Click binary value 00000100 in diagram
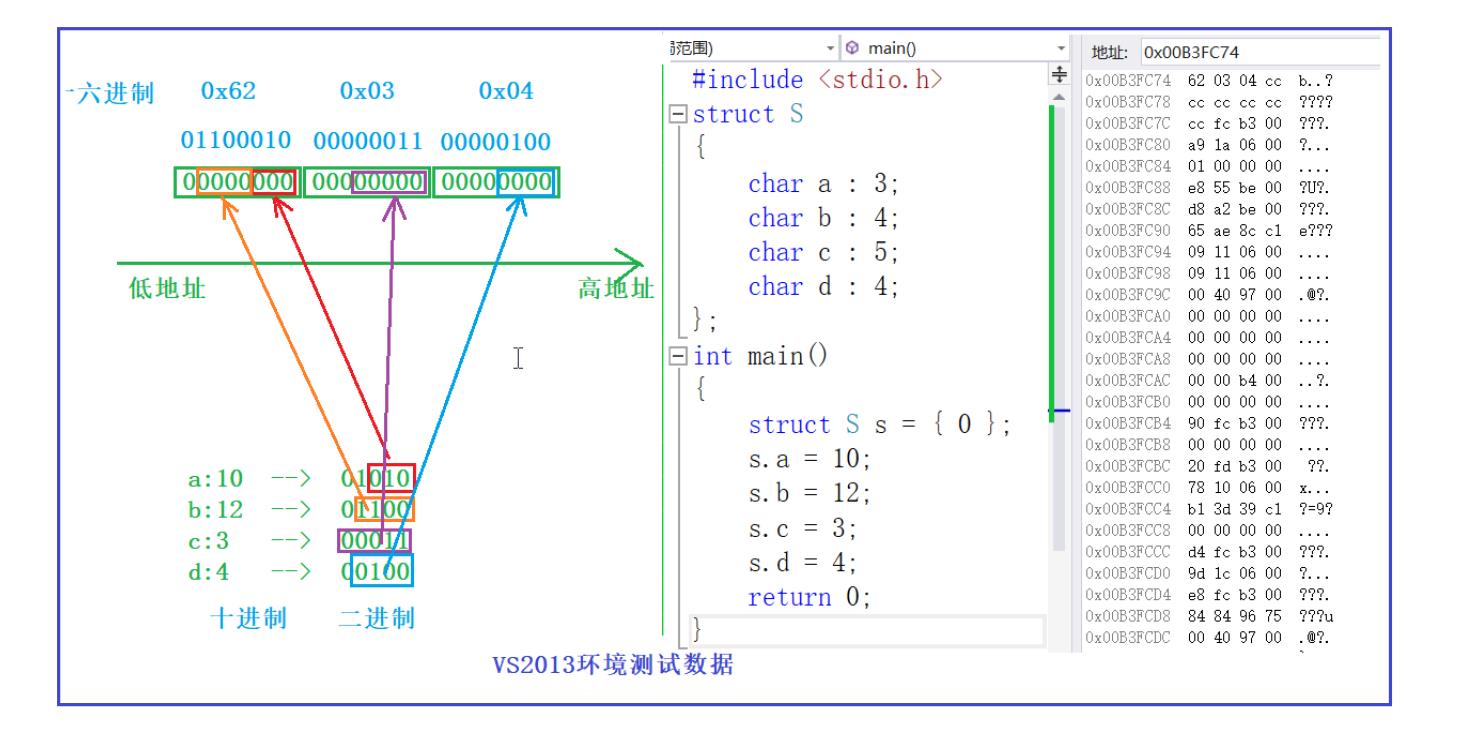Image resolution: width=1460 pixels, height=748 pixels. pyautogui.click(x=497, y=140)
